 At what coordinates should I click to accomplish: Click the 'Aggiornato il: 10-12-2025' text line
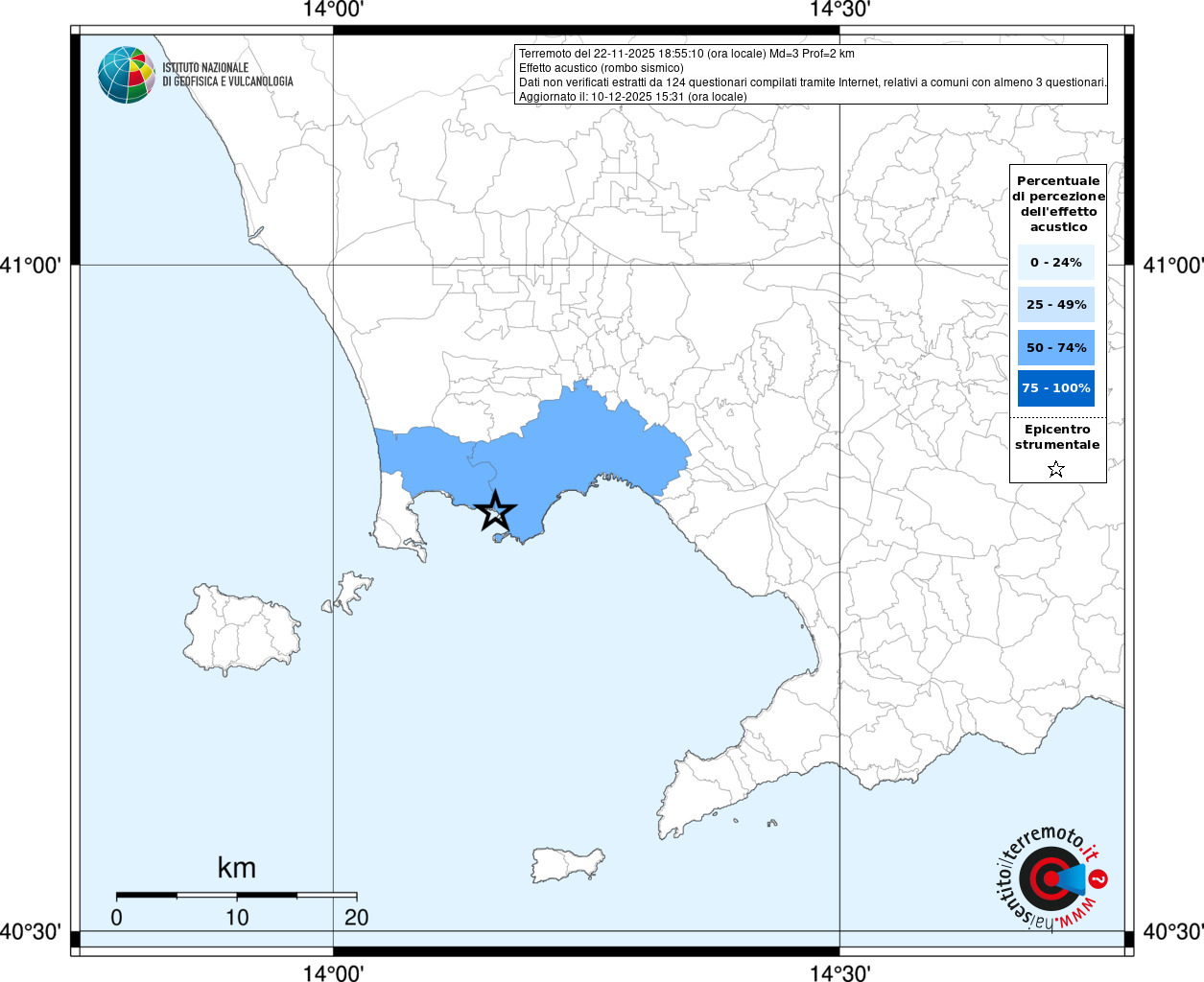[x=632, y=97]
